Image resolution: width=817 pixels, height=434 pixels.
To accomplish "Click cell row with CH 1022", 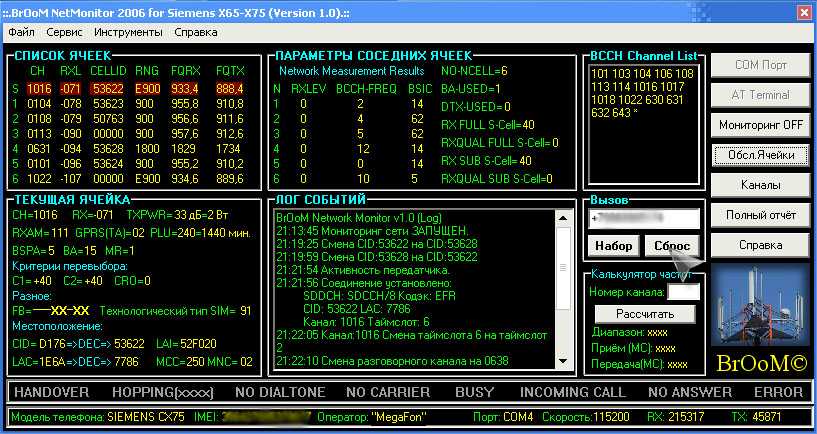I will pos(128,179).
